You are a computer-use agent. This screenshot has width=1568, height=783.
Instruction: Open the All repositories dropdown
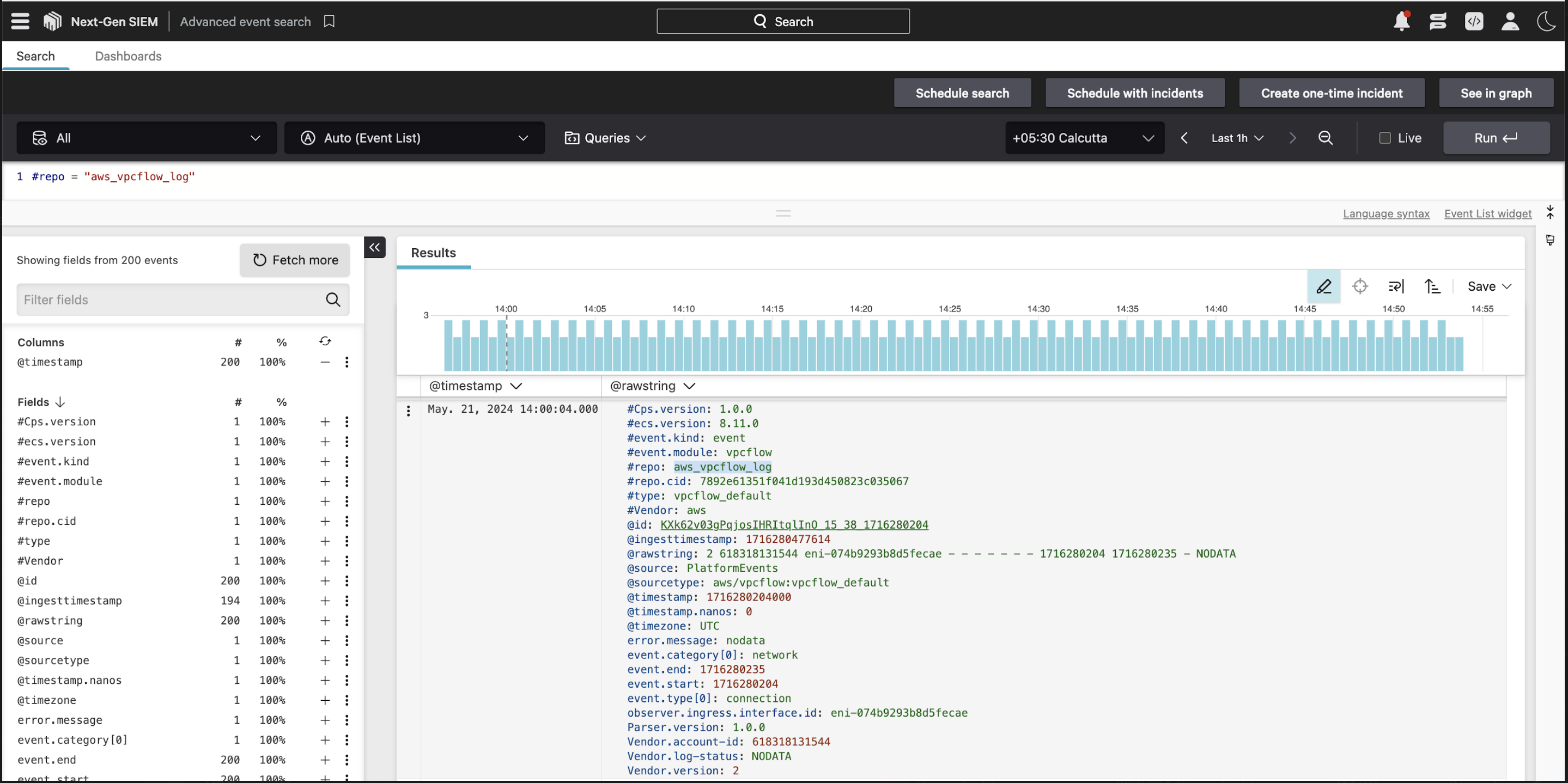tap(146, 138)
